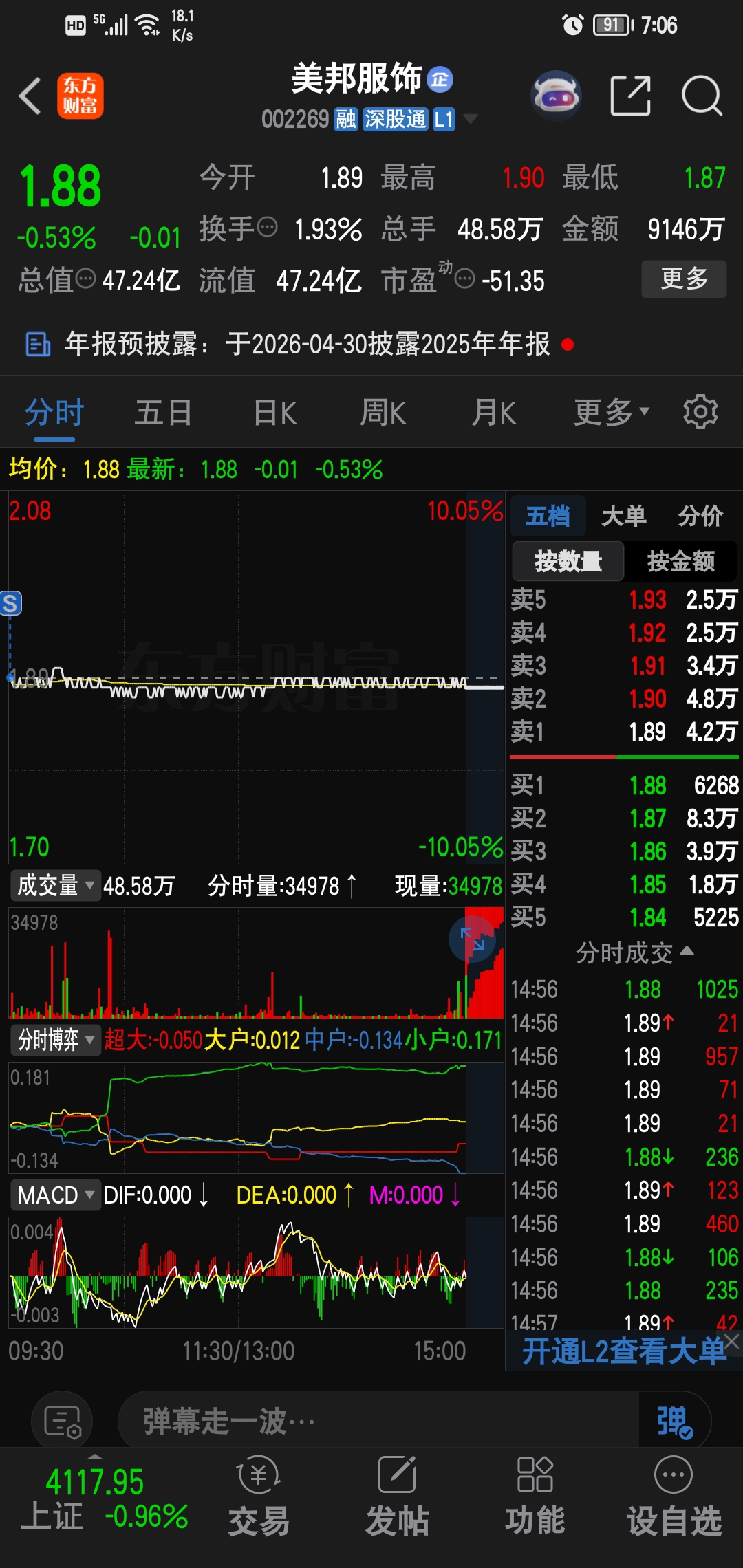
Task: Tap the 总值 info circle icon
Action: click(86, 279)
